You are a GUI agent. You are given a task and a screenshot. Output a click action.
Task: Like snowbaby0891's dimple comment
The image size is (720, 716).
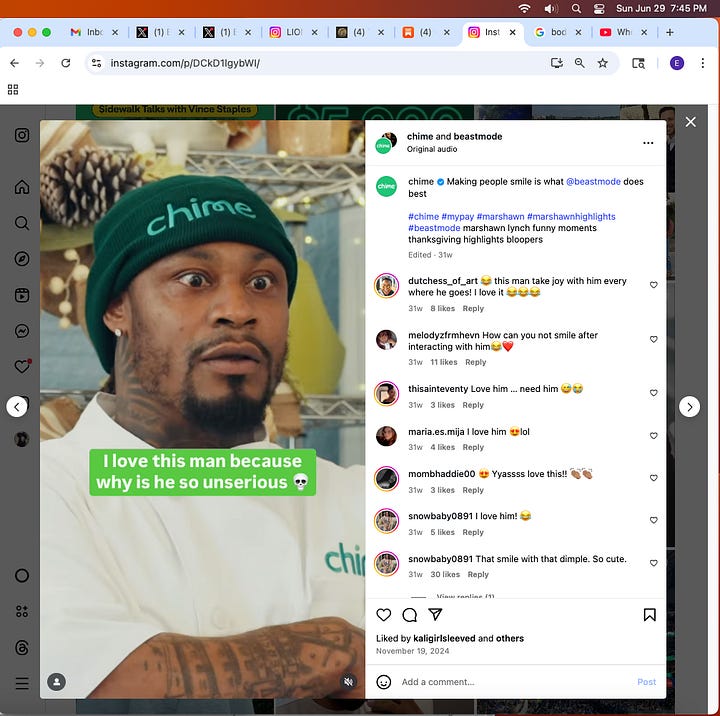coord(653,563)
